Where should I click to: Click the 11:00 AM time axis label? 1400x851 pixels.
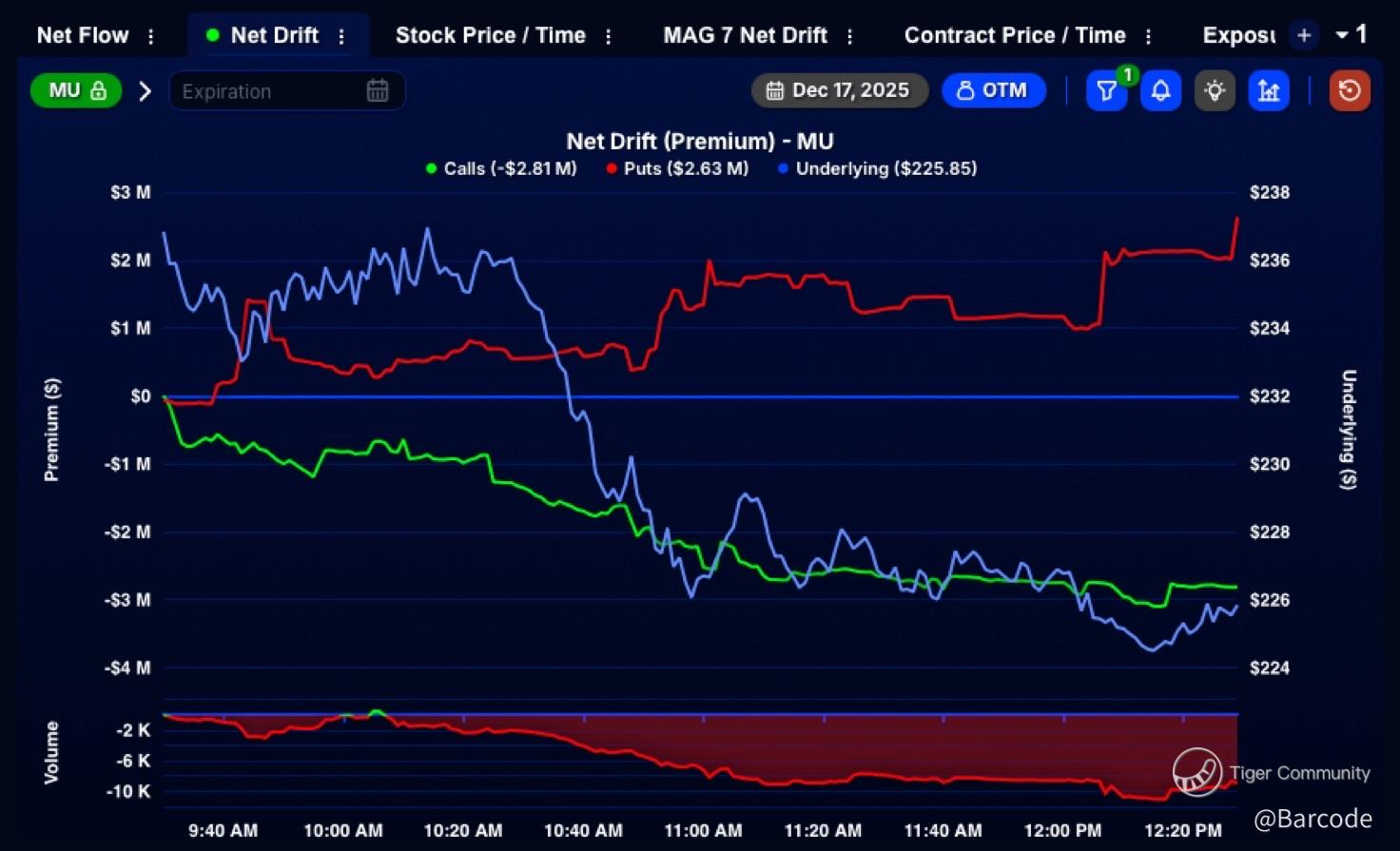[x=703, y=830]
